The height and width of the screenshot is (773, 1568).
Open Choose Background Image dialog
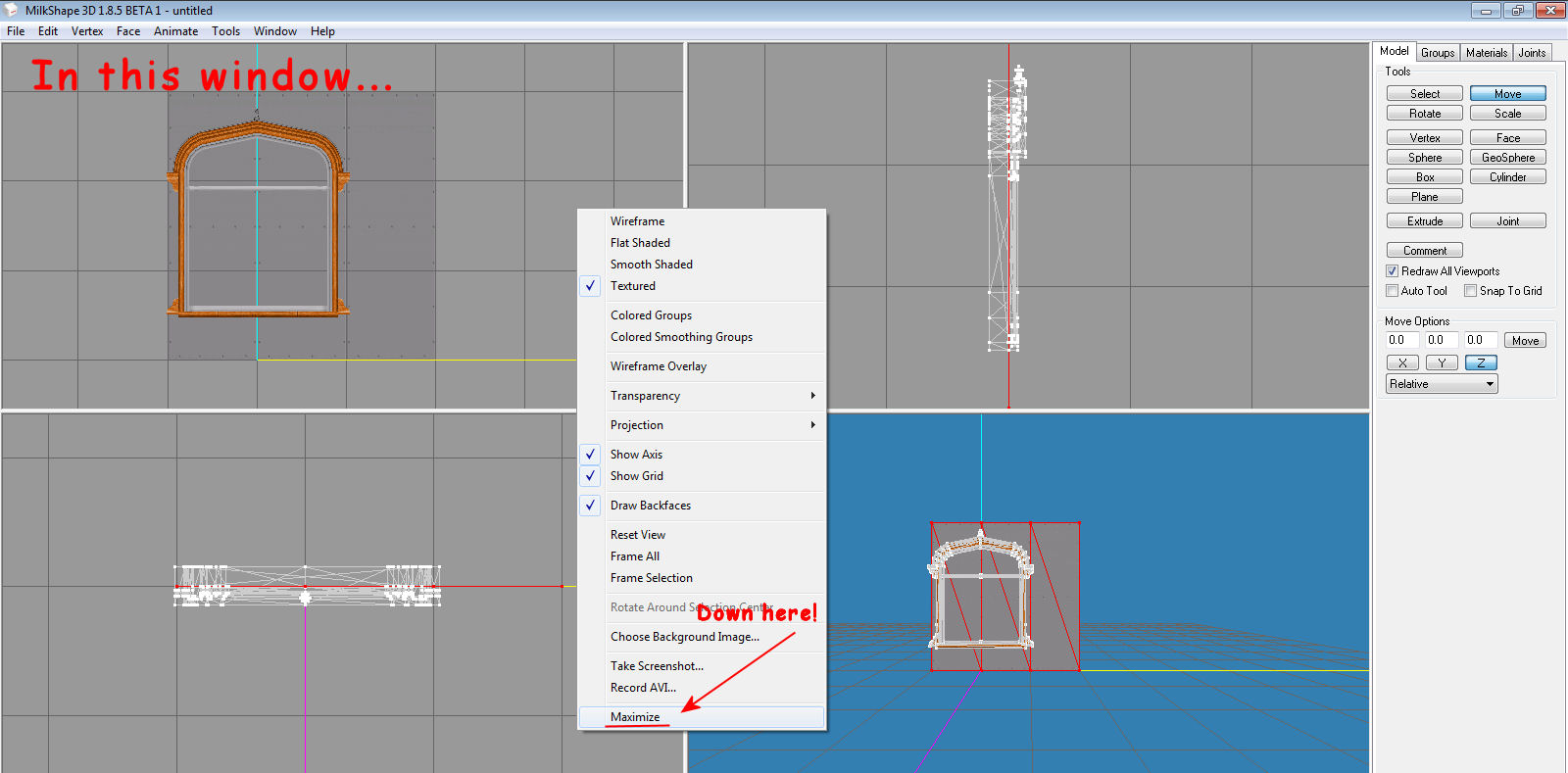point(702,637)
